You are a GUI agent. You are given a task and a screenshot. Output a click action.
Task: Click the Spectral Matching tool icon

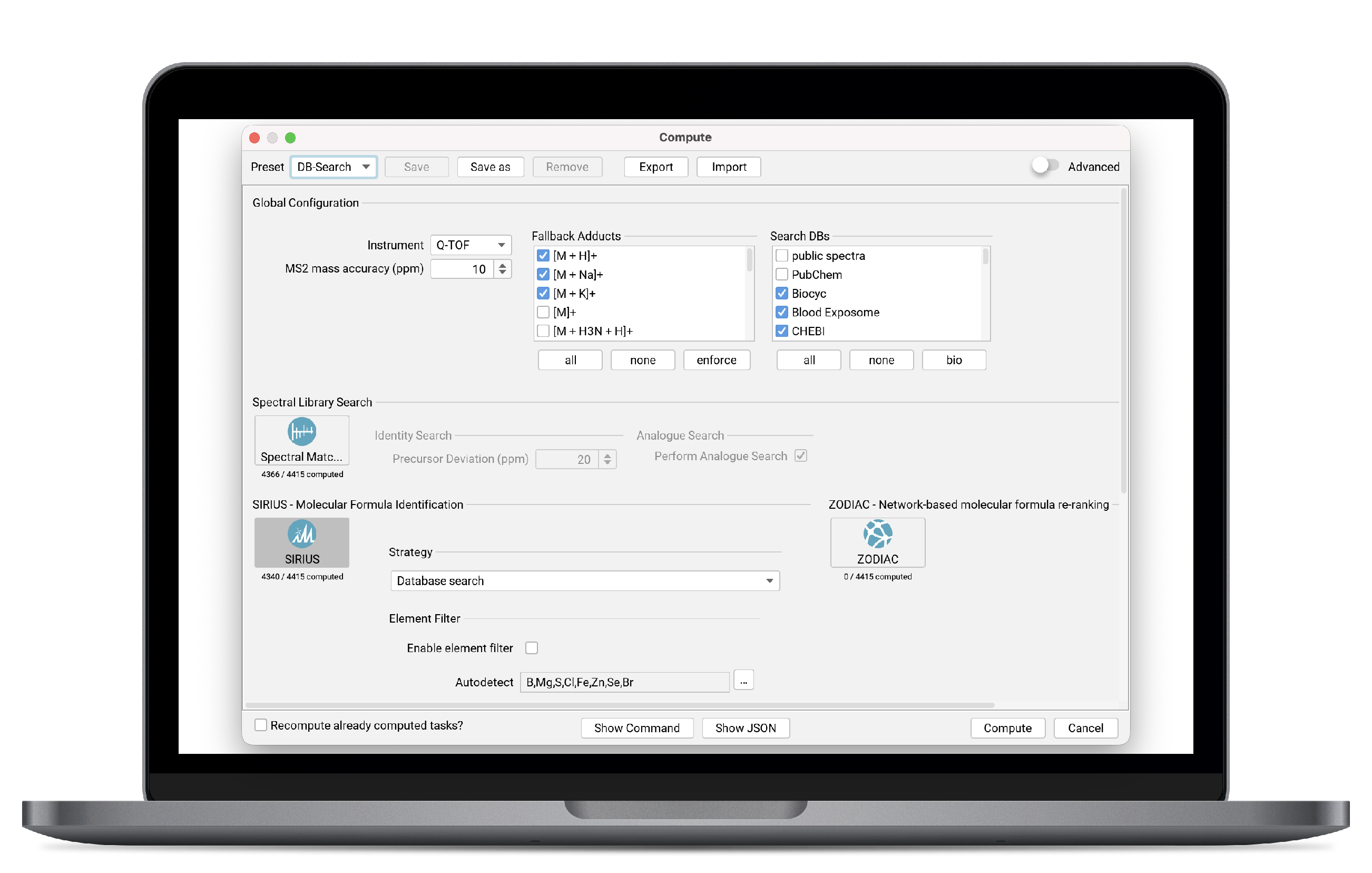(x=301, y=440)
